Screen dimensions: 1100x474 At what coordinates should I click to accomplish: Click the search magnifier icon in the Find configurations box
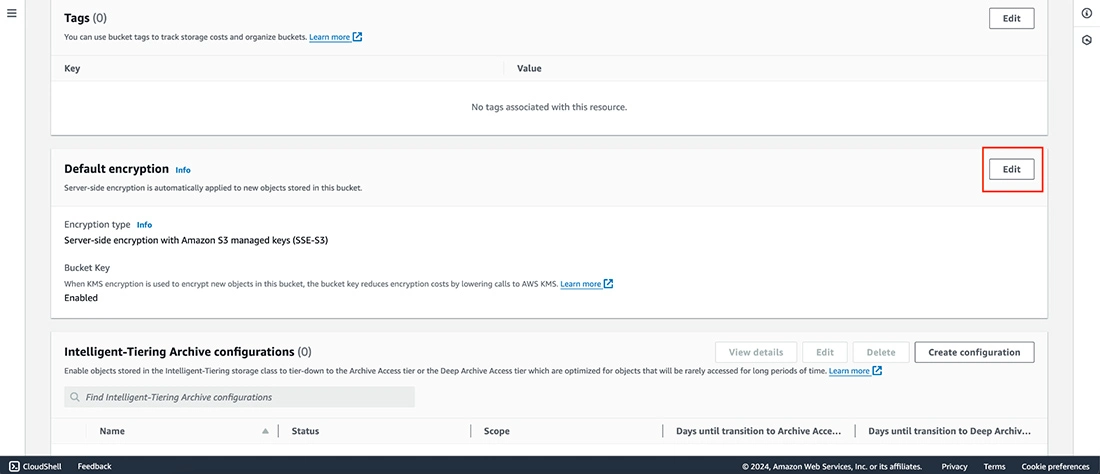75,397
